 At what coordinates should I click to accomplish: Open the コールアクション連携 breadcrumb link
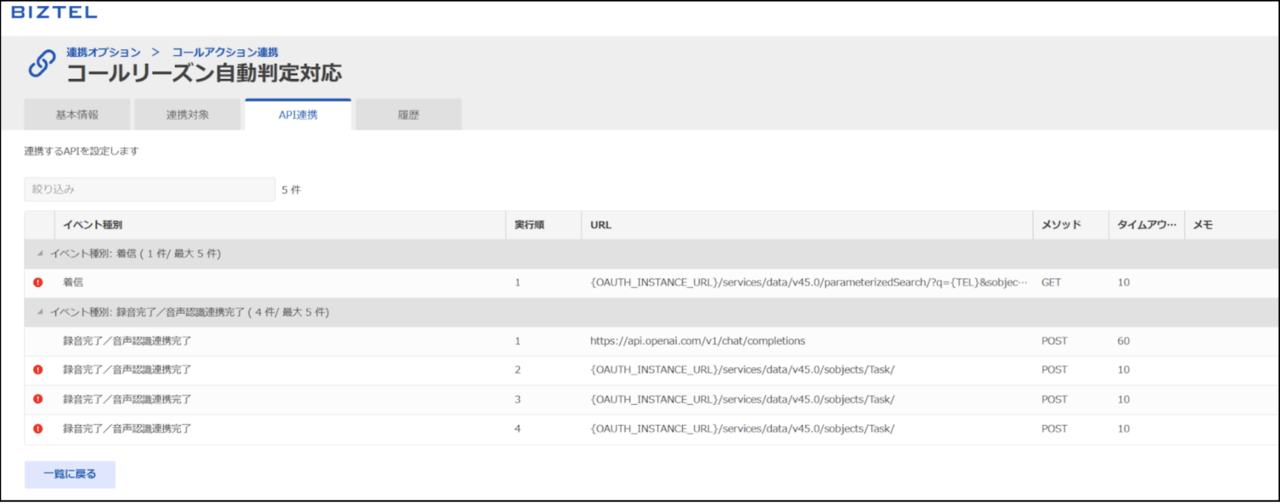[x=225, y=51]
